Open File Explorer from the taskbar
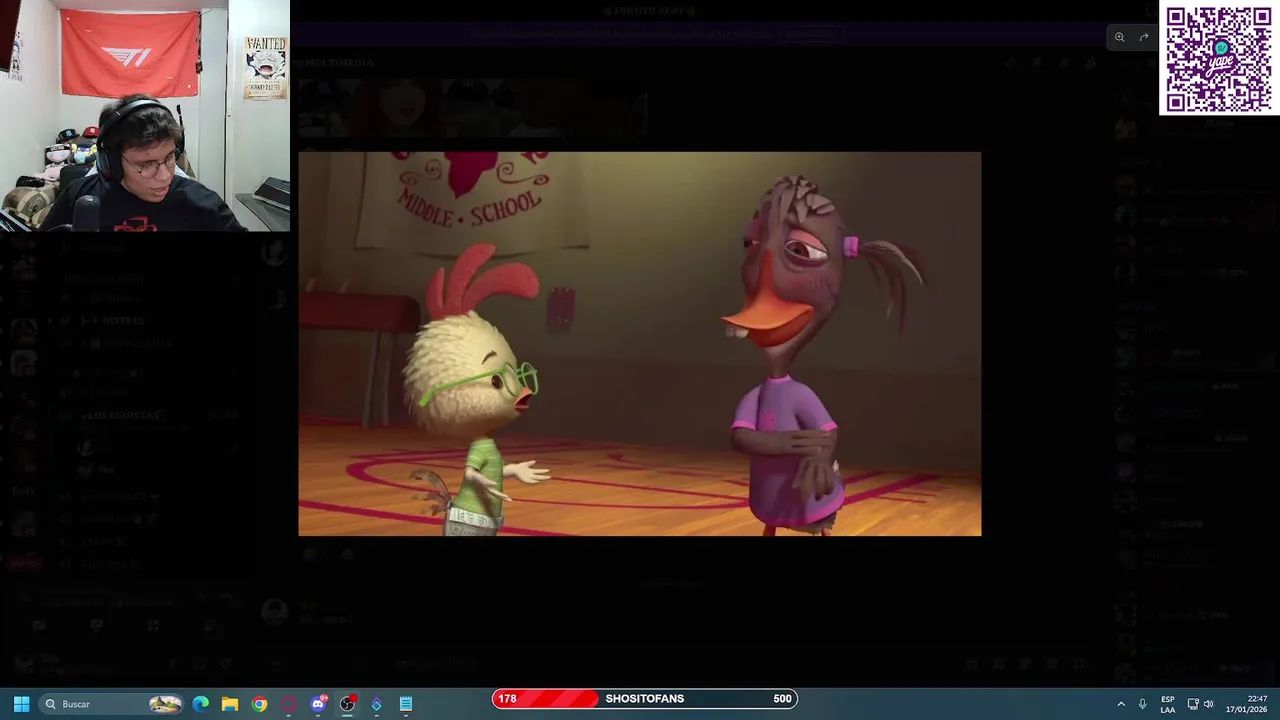 pyautogui.click(x=230, y=704)
